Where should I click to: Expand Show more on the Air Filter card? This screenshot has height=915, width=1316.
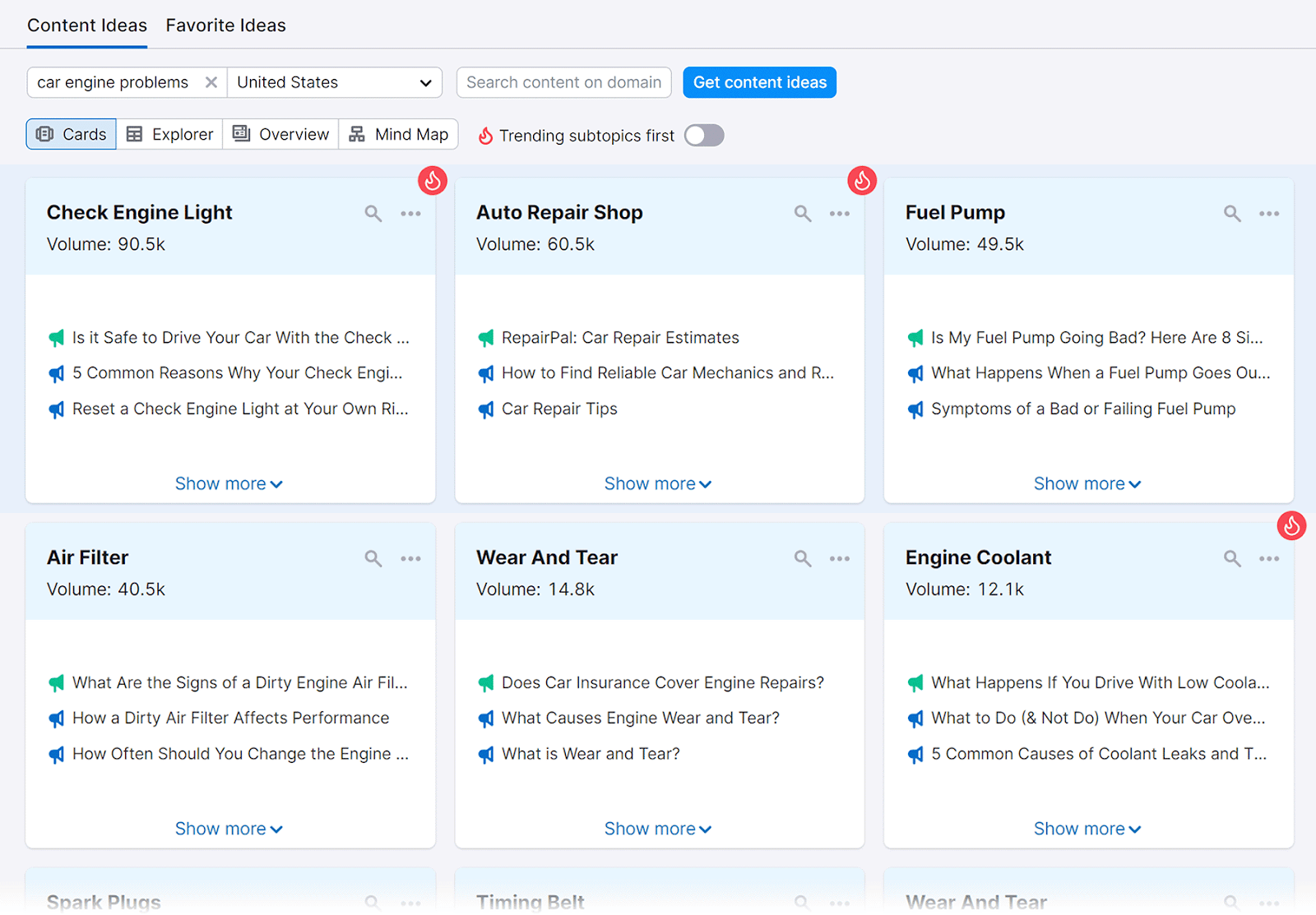click(x=229, y=828)
